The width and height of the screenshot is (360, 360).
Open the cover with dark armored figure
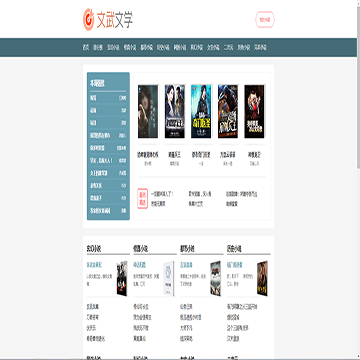point(228,111)
